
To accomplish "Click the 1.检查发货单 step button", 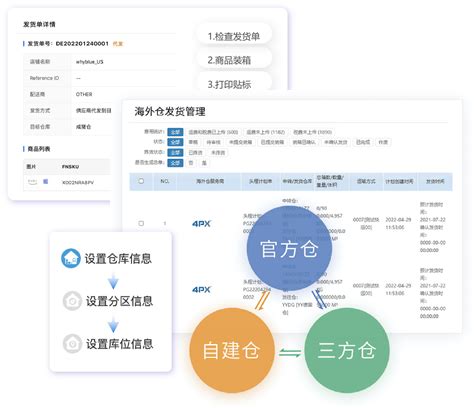I will (234, 36).
